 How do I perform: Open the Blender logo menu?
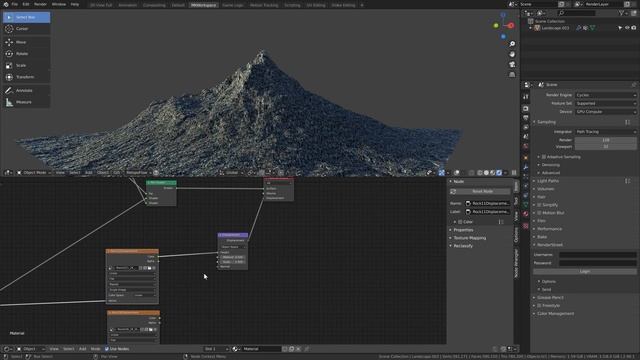point(6,4)
